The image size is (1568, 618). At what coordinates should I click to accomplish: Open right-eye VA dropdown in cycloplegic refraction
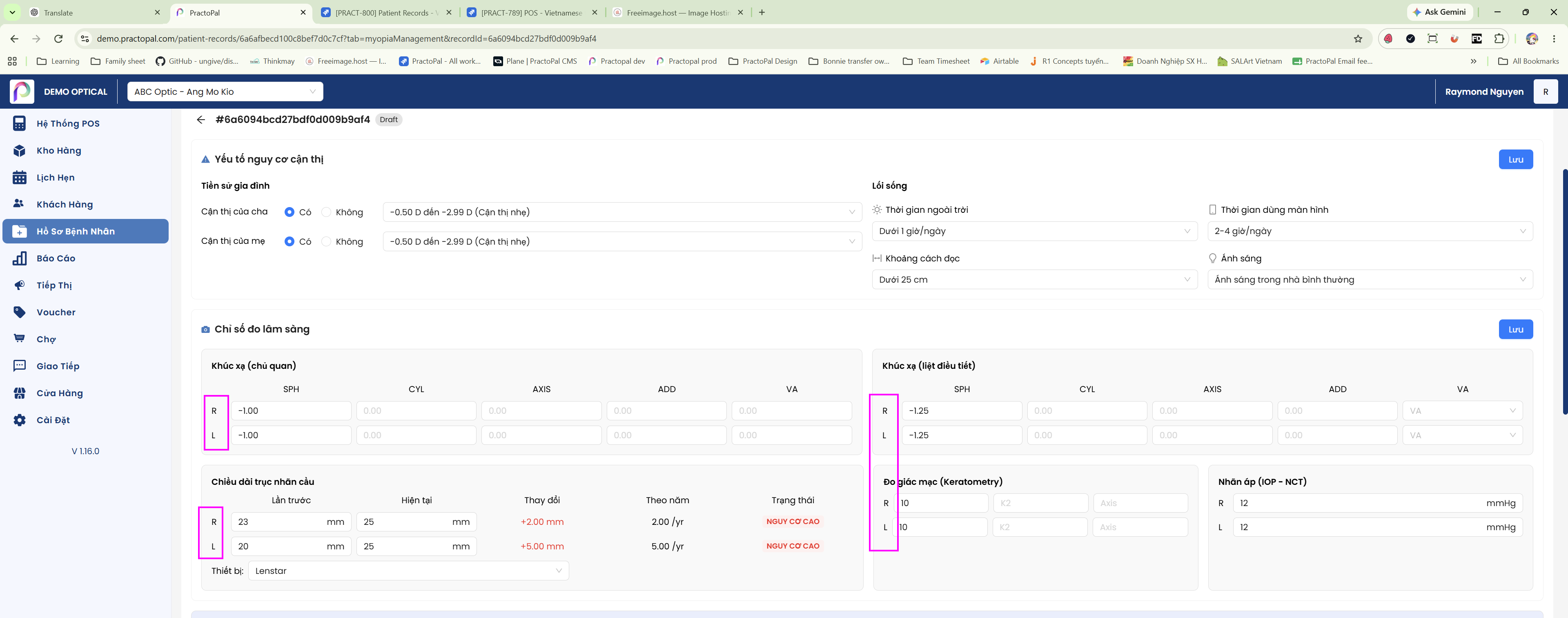[1462, 411]
